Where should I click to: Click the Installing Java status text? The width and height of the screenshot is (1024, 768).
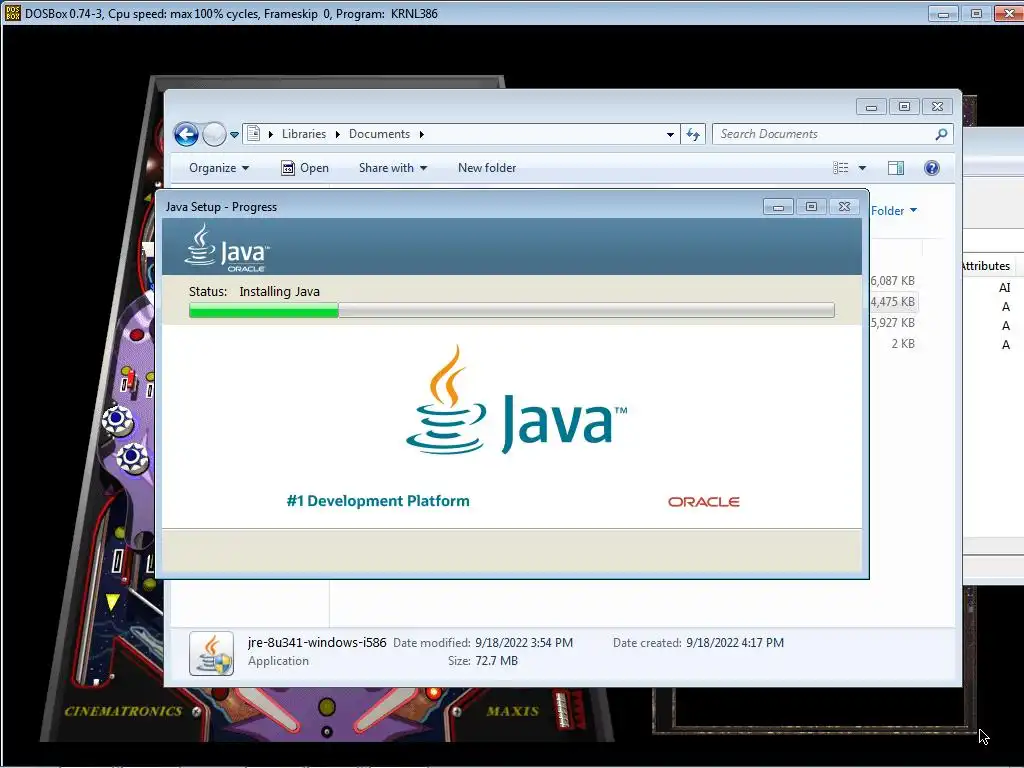tap(280, 291)
